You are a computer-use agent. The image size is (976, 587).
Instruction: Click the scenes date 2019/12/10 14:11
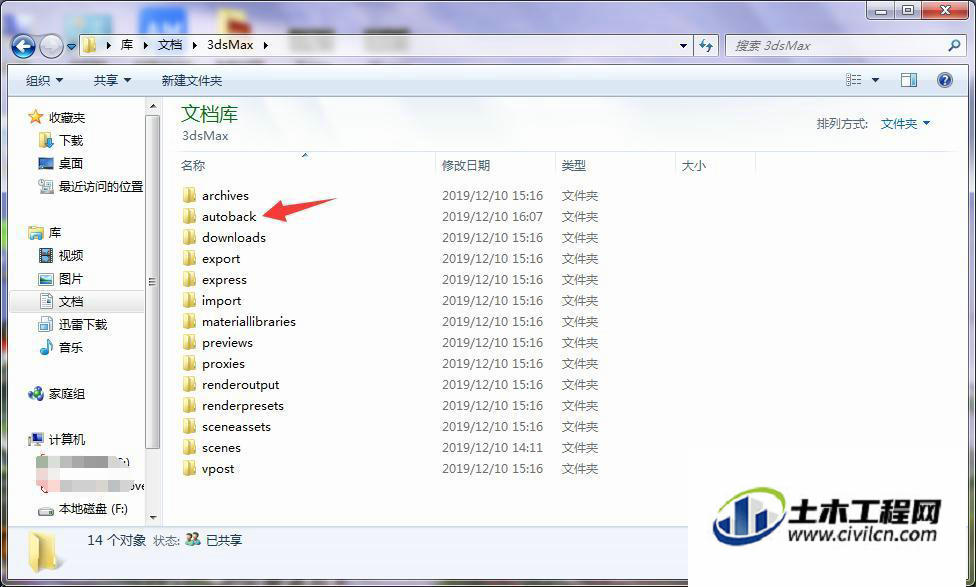[x=492, y=448]
